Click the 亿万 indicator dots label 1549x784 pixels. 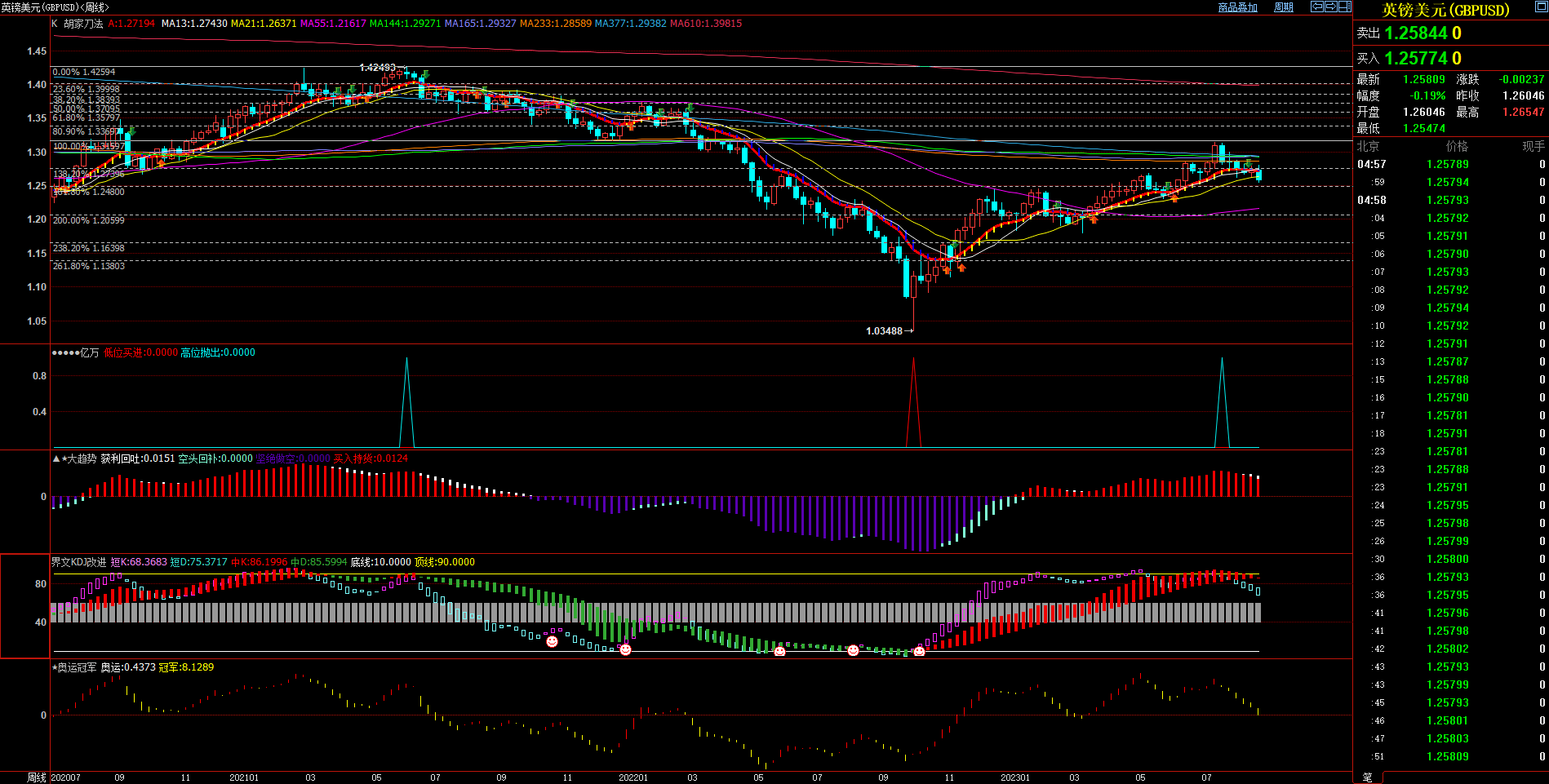click(x=75, y=352)
